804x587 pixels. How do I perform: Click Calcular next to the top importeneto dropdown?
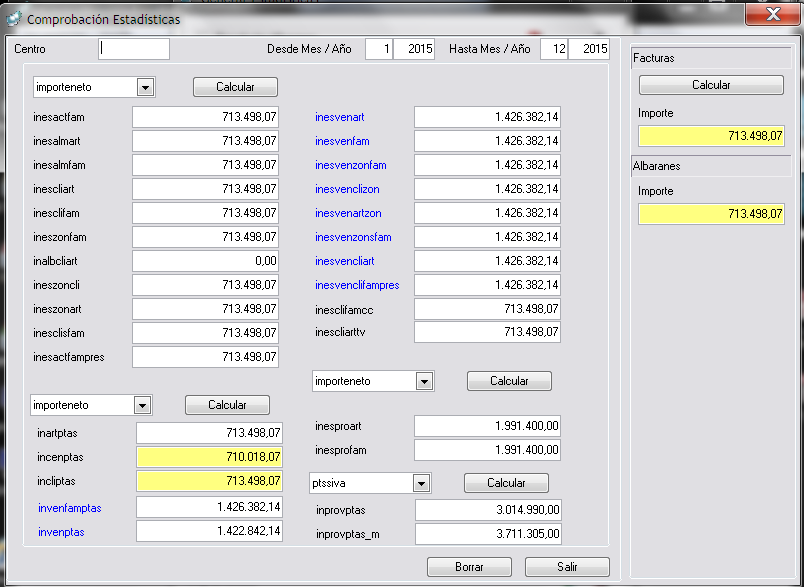pyautogui.click(x=235, y=87)
